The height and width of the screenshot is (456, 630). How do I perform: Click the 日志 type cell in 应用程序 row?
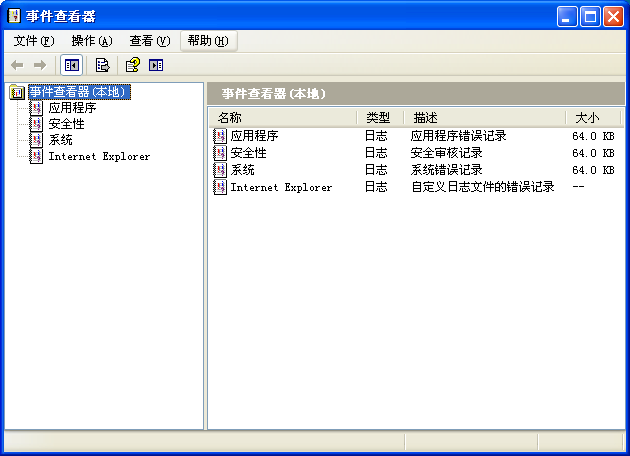[376, 136]
